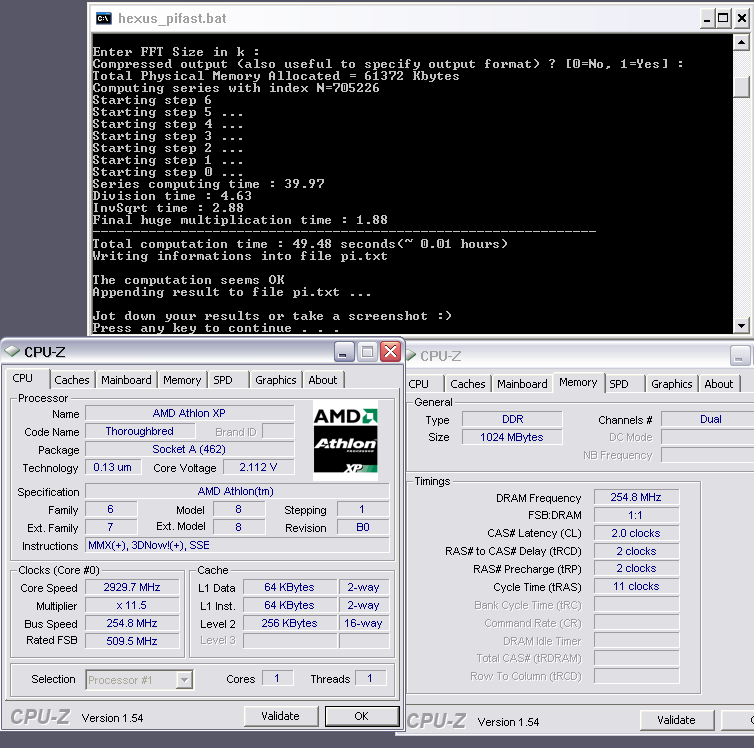This screenshot has height=748, width=754.
Task: Click Validate button in front CPU-Z window
Action: (281, 716)
